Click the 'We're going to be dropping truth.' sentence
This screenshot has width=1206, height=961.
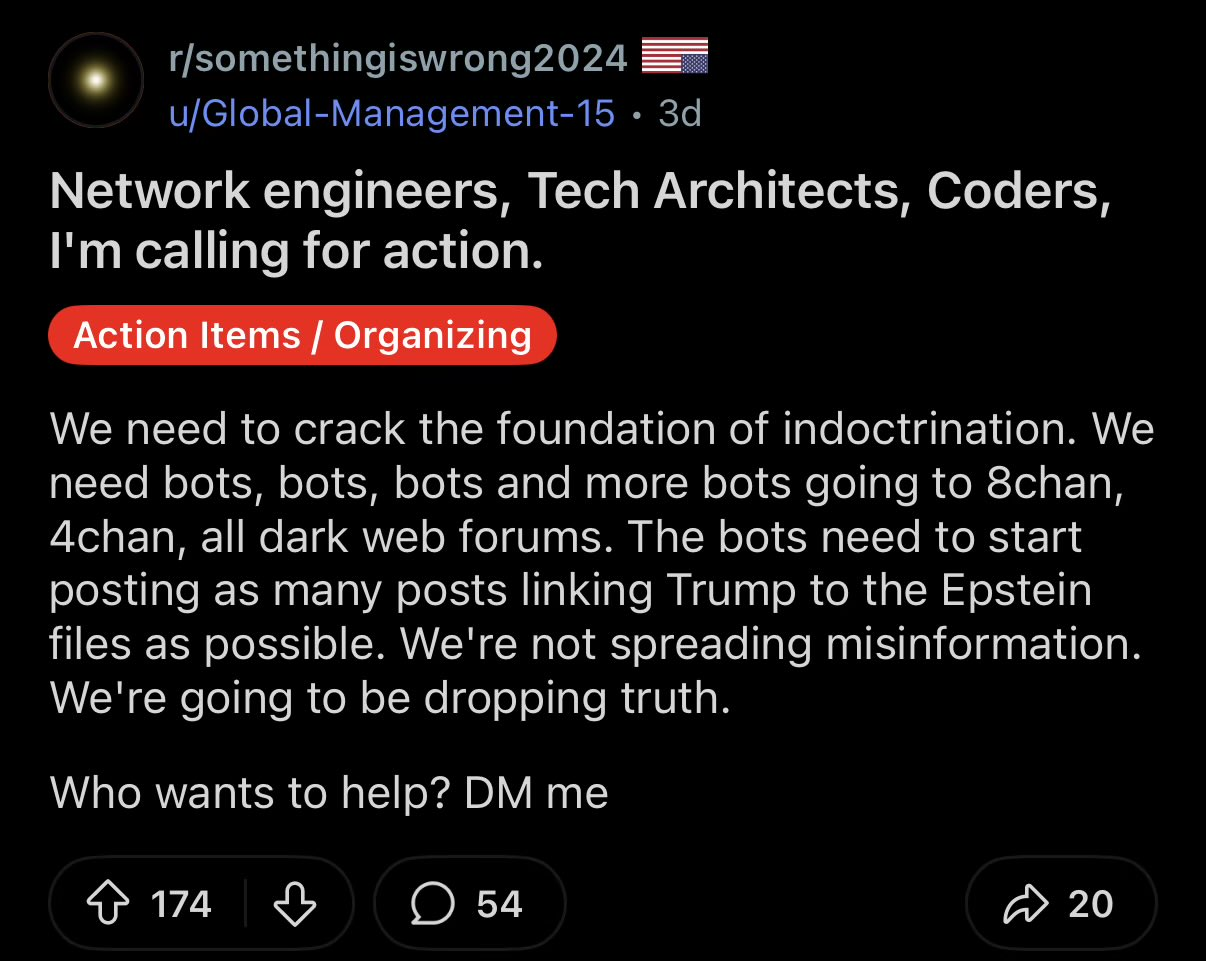[390, 697]
